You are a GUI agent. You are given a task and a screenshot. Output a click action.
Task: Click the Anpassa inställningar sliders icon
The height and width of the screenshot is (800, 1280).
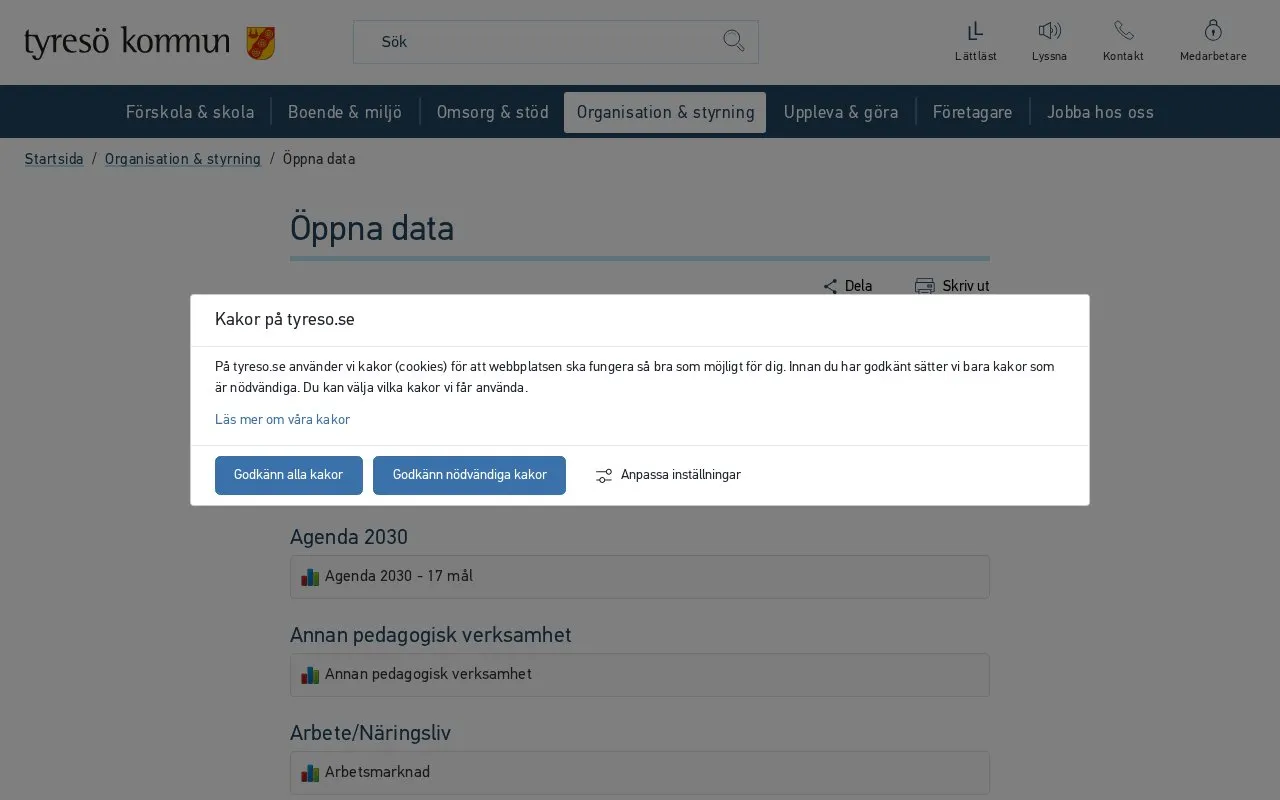click(x=604, y=476)
